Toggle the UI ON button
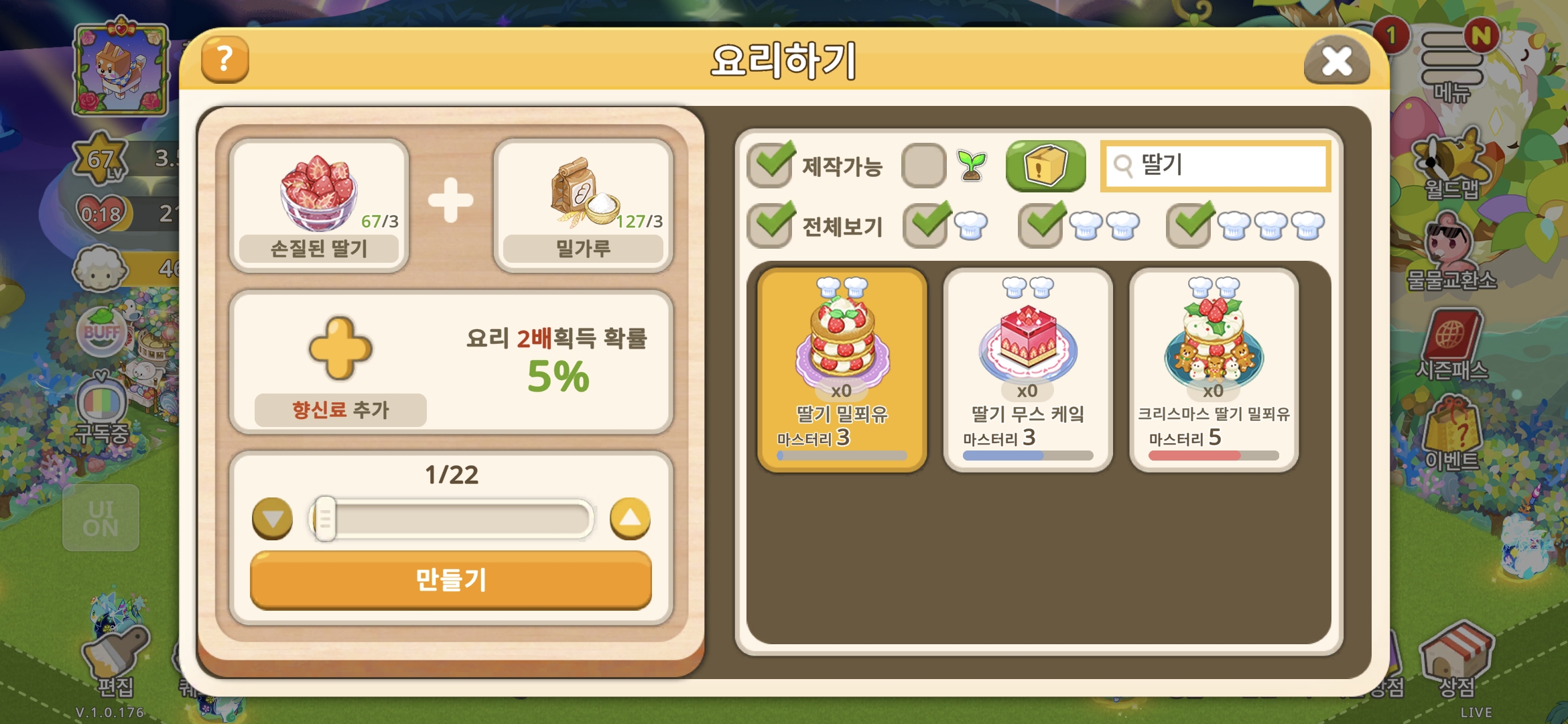The image size is (1568, 724). click(x=101, y=518)
